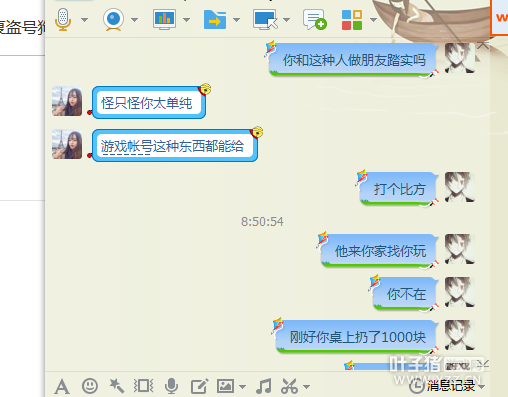Click girl avatar beside 怪只怪你太单纯

(67, 101)
